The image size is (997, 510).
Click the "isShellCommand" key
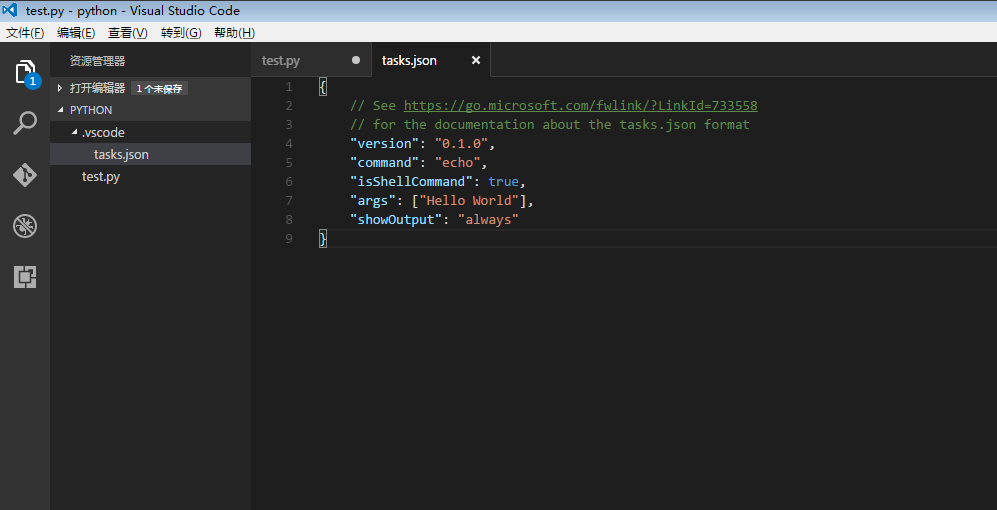[411, 182]
